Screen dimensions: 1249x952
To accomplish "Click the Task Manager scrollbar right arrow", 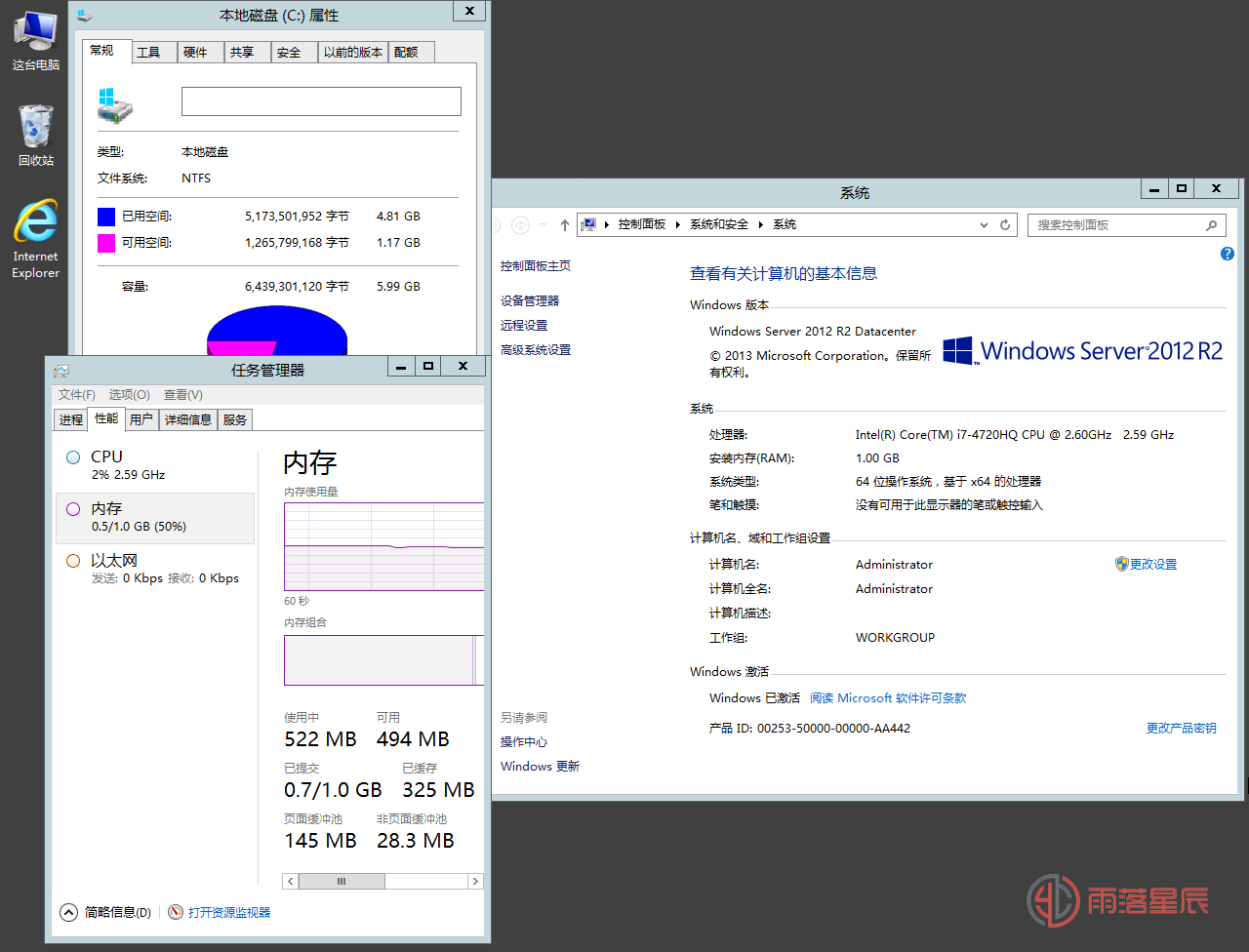I will [x=475, y=881].
